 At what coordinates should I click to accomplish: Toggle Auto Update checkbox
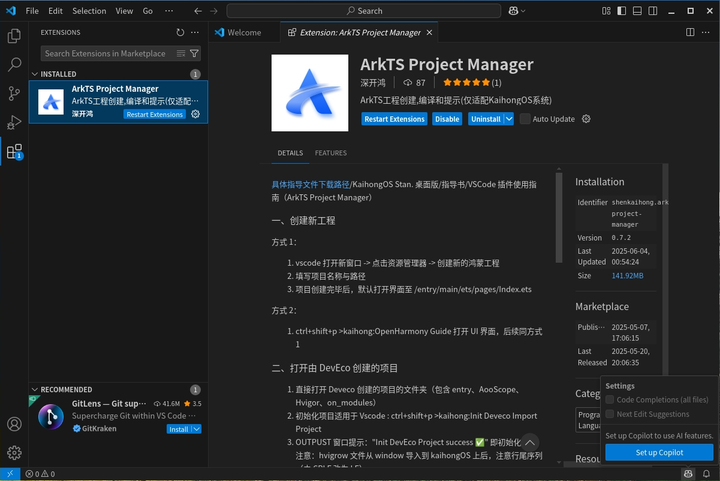tap(525, 119)
